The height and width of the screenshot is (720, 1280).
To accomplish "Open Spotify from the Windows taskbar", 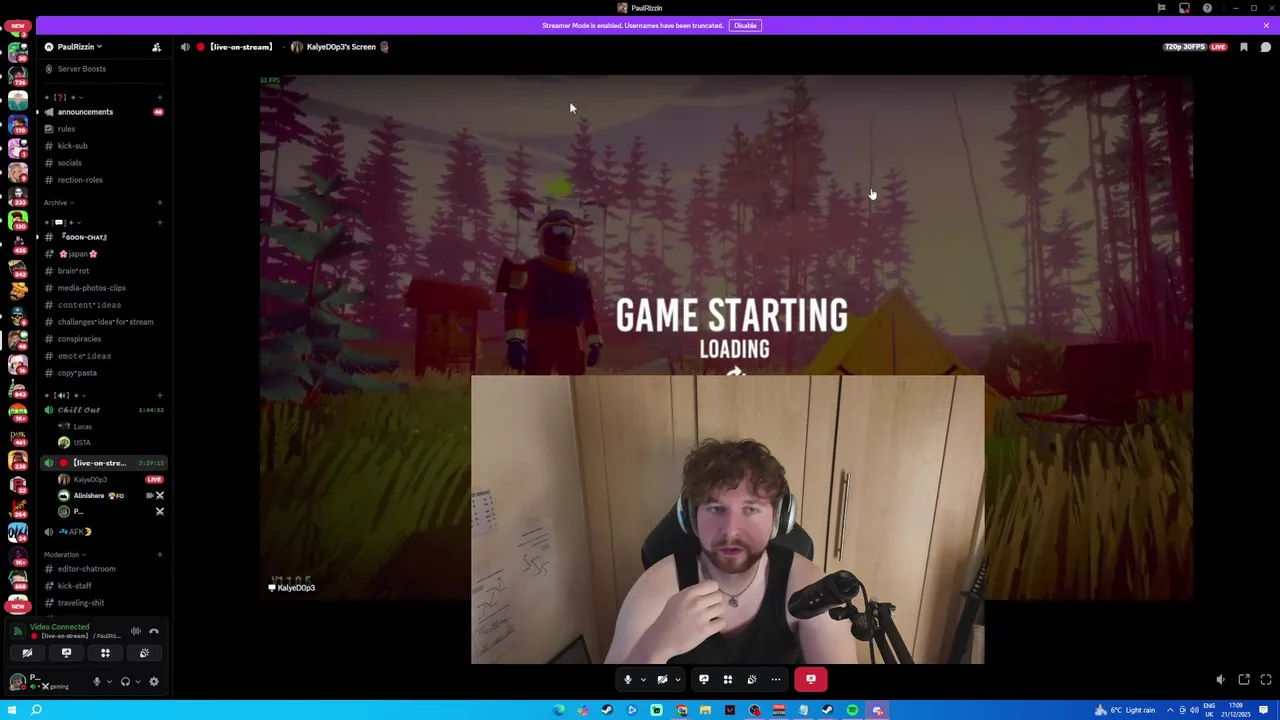I will click(852, 710).
